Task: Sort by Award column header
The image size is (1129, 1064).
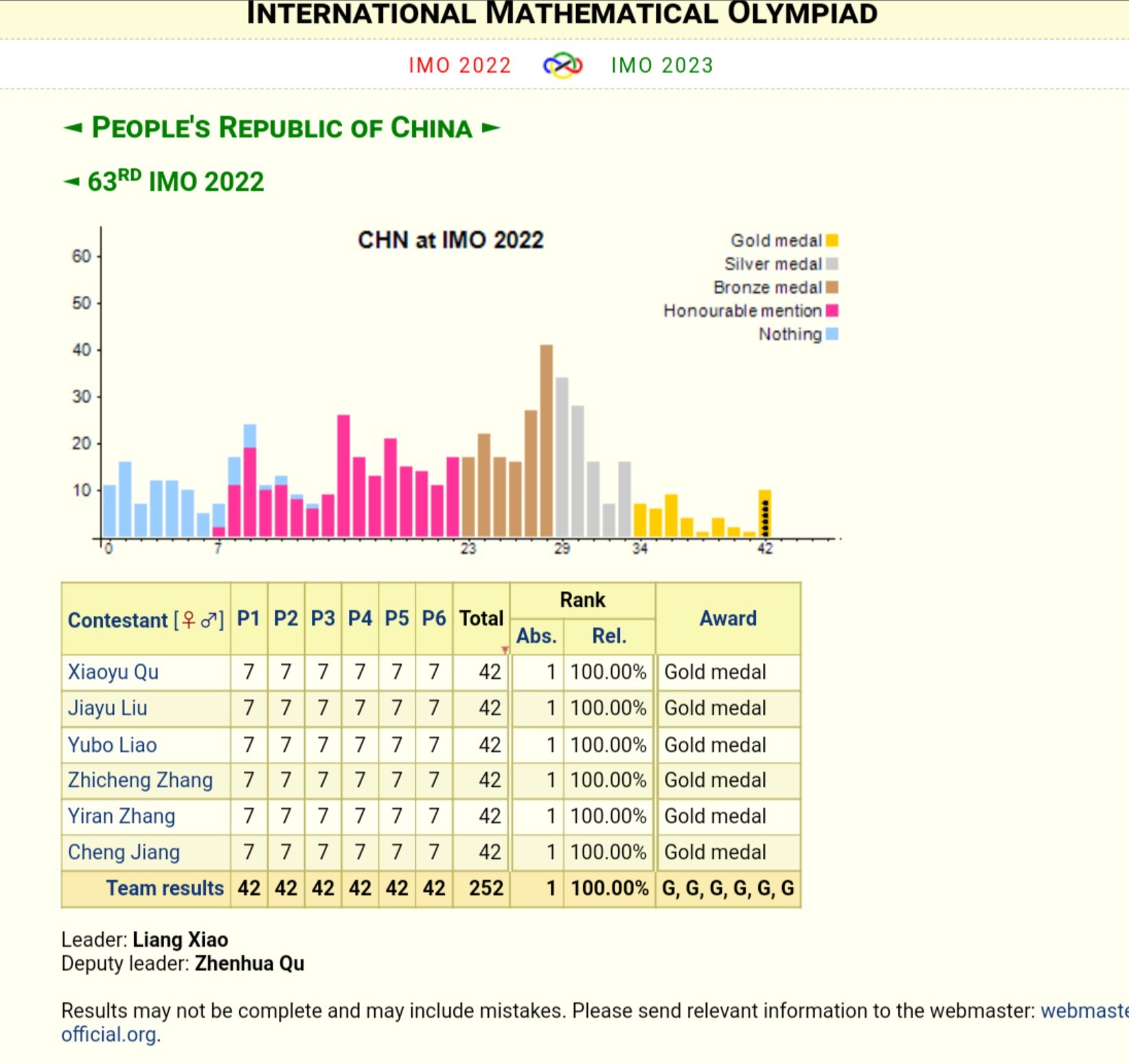Action: coord(728,618)
